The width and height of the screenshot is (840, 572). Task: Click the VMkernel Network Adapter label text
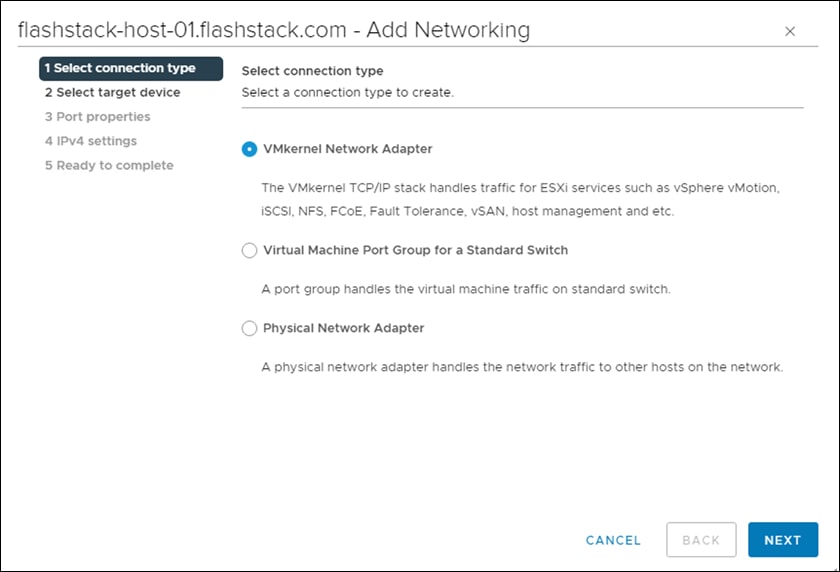tap(347, 149)
